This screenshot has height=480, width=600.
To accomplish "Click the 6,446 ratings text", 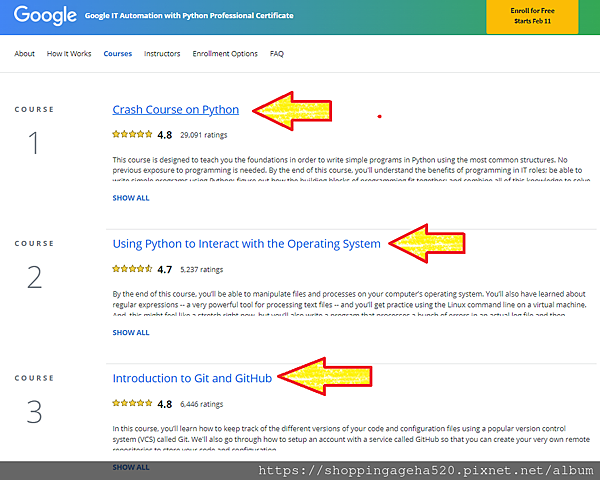I will pyautogui.click(x=202, y=404).
